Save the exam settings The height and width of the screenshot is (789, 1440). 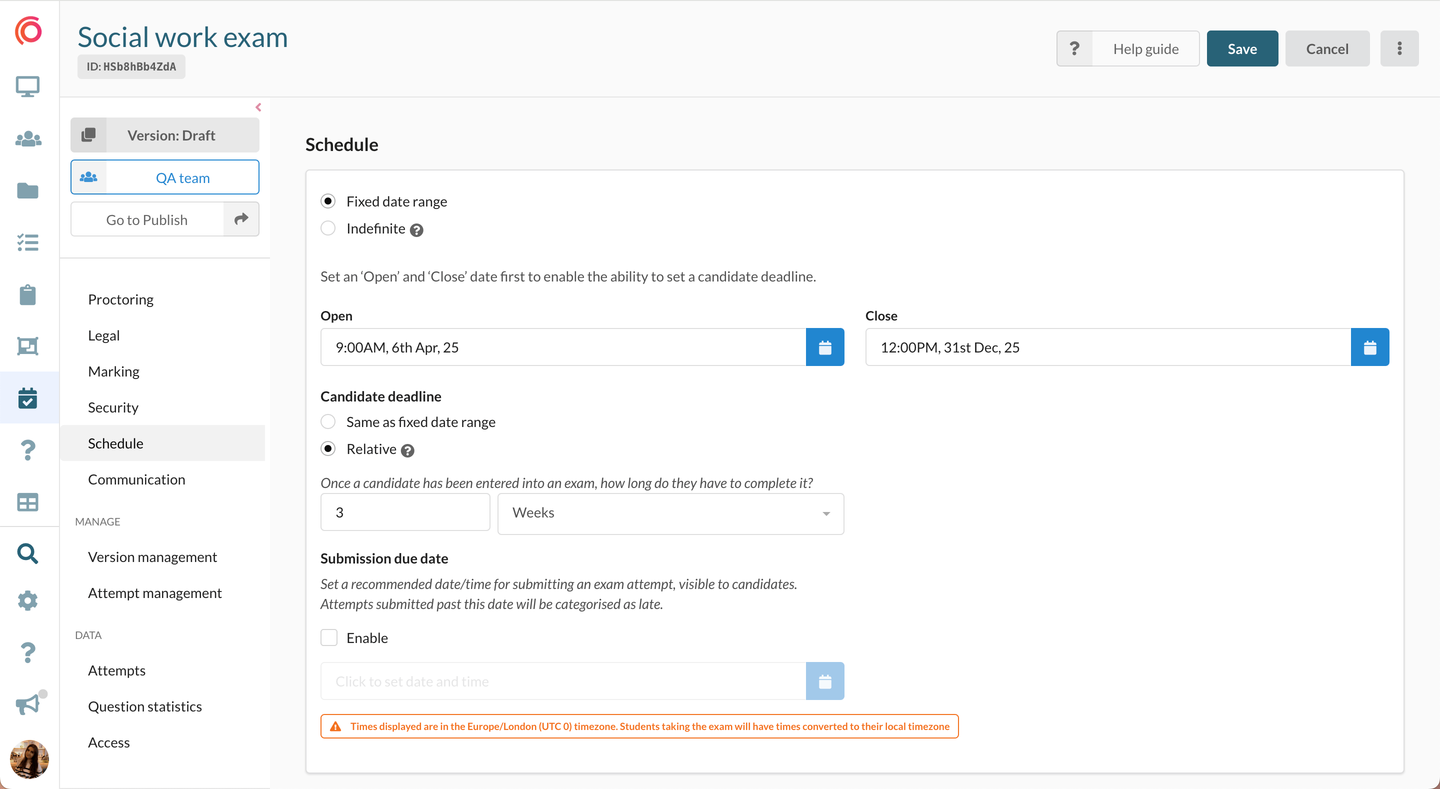coord(1242,49)
